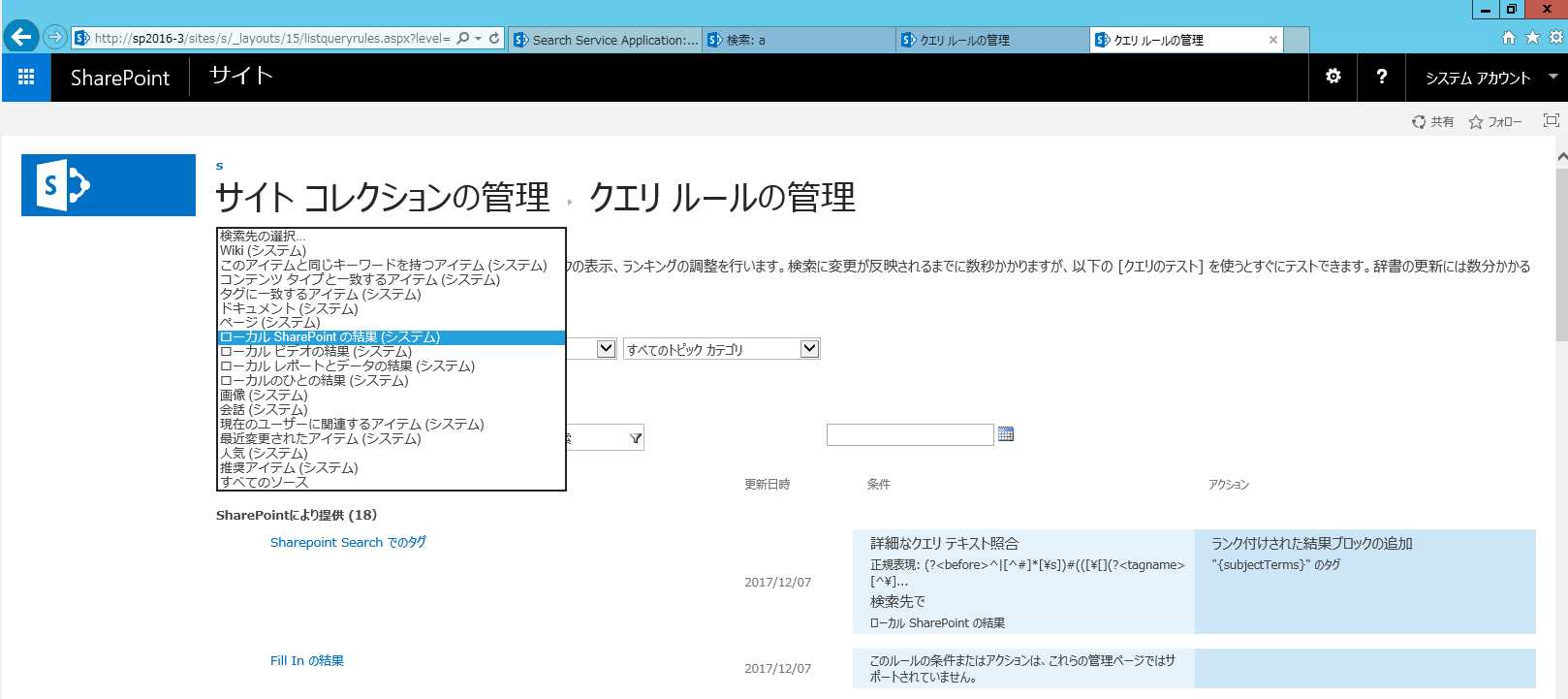The width and height of the screenshot is (1568, 699).
Task: Click the 条件 column header
Action: [x=878, y=484]
